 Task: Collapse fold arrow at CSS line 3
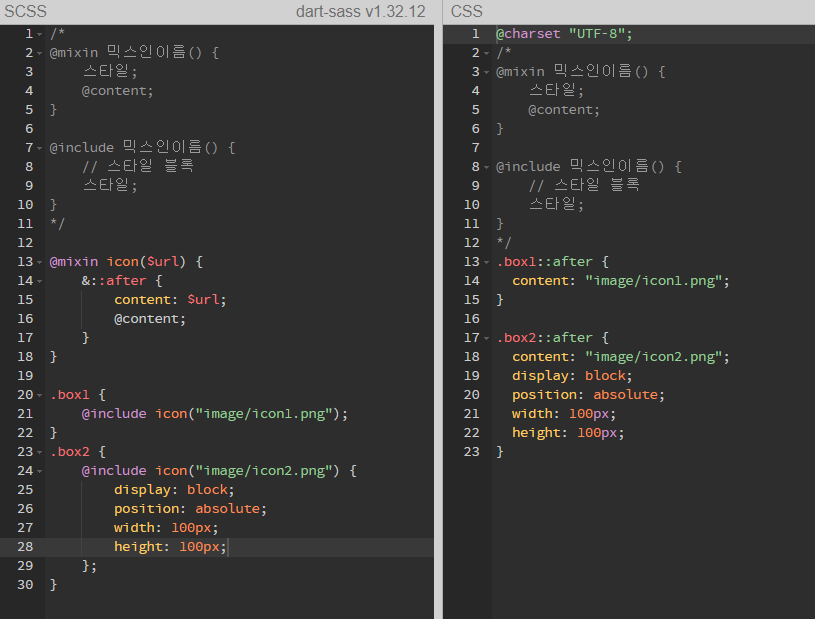(x=487, y=72)
